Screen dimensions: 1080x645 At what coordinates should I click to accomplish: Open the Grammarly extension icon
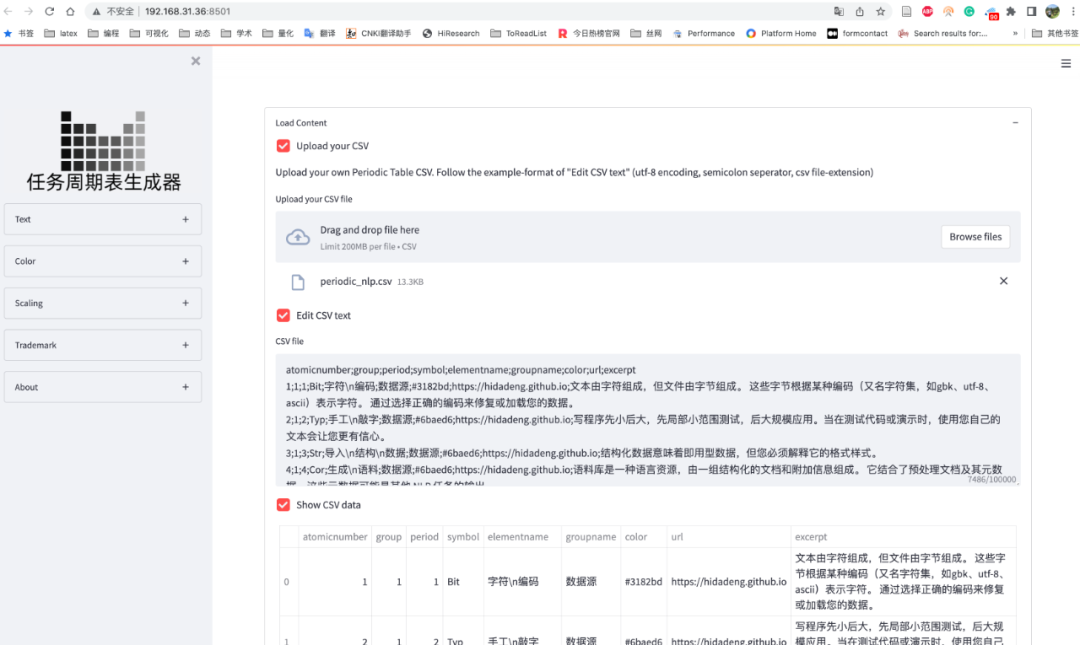(x=969, y=11)
